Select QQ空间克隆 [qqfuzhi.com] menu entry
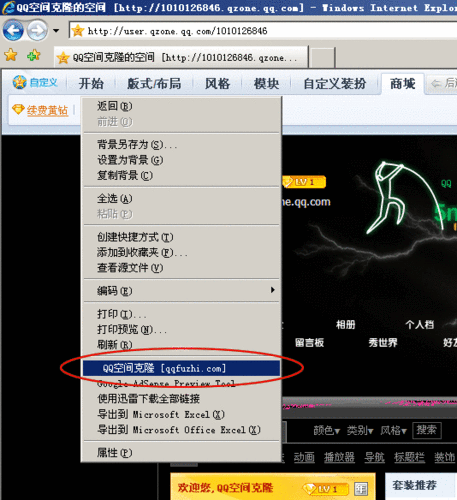This screenshot has height=500, width=457. pyautogui.click(x=181, y=368)
